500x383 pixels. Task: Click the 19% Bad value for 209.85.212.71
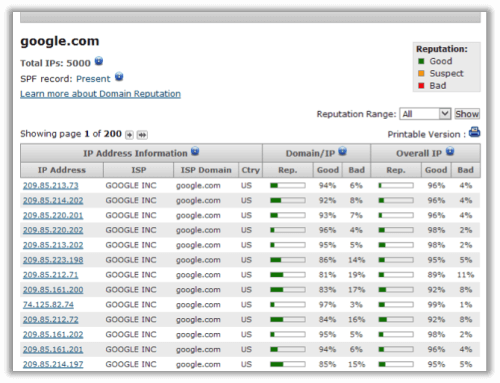click(x=356, y=275)
